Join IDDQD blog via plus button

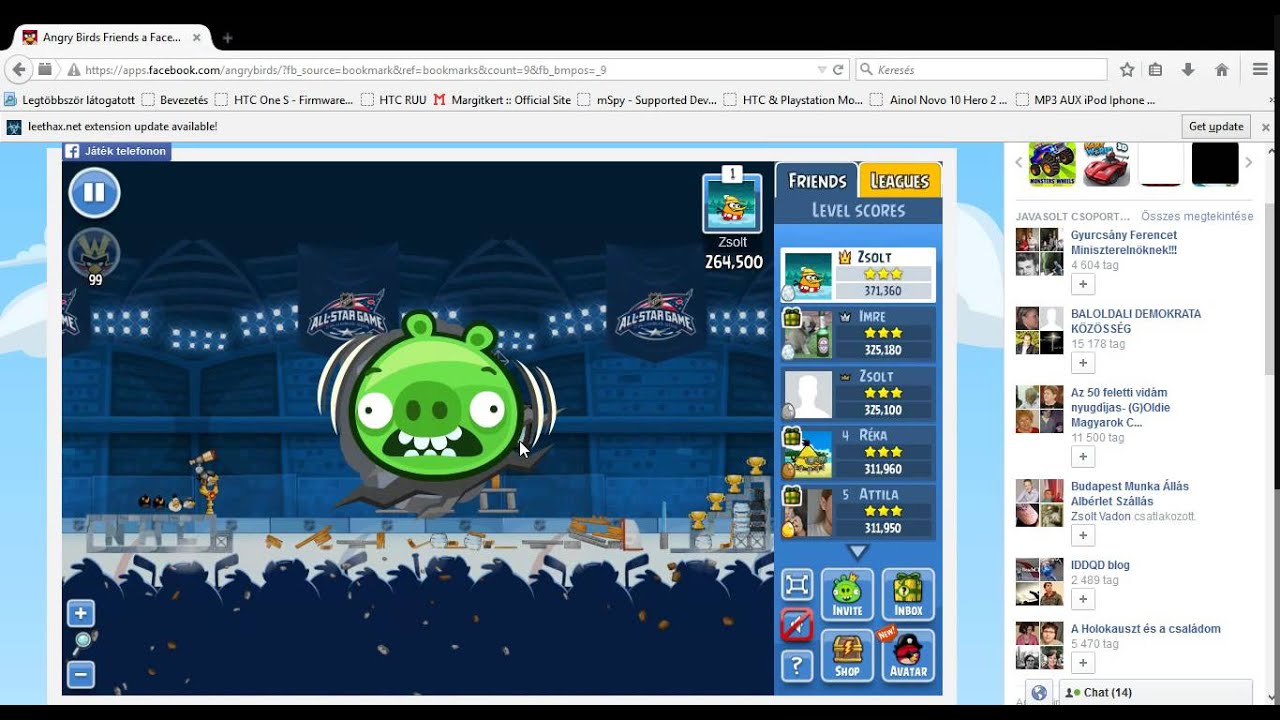pos(1082,599)
